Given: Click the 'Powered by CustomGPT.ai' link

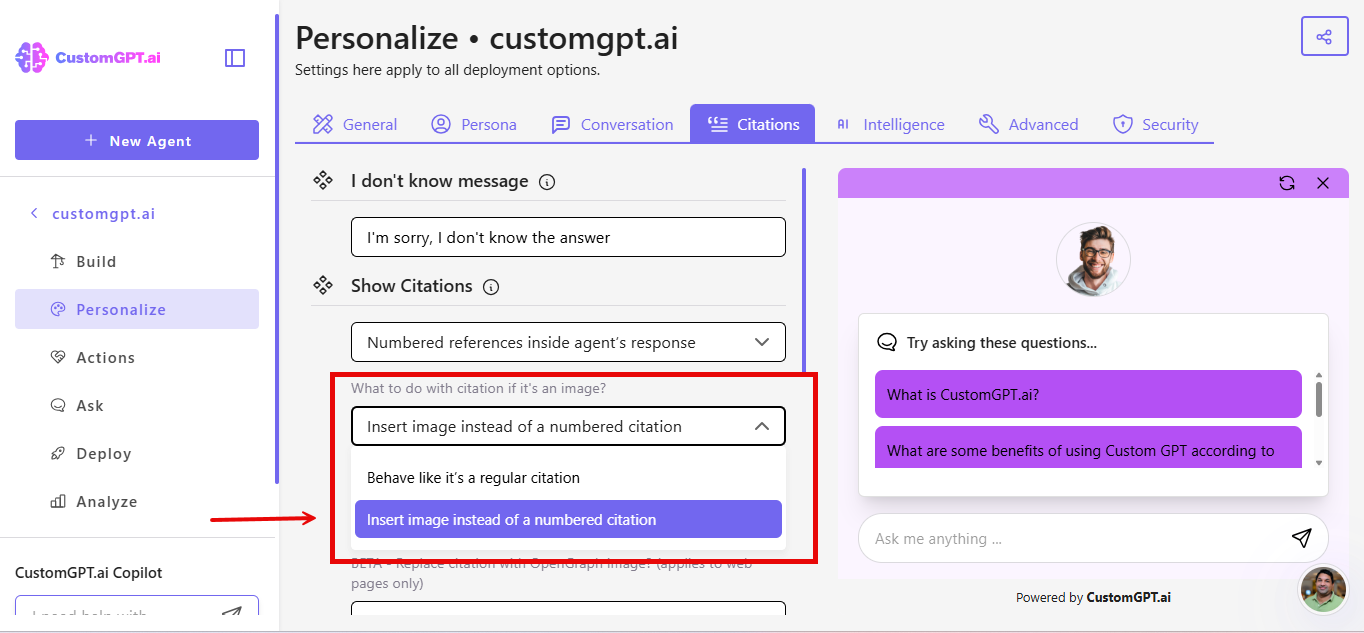Looking at the screenshot, I should point(1093,596).
